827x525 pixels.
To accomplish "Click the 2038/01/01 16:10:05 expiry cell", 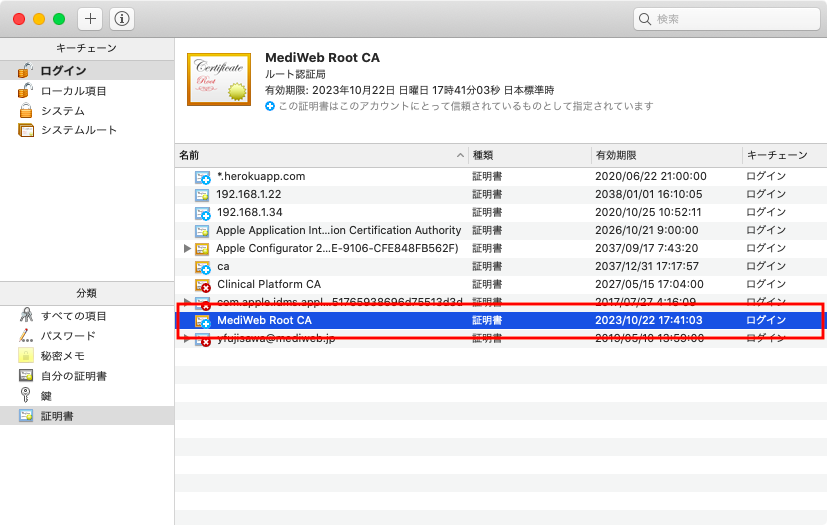I will coord(649,194).
